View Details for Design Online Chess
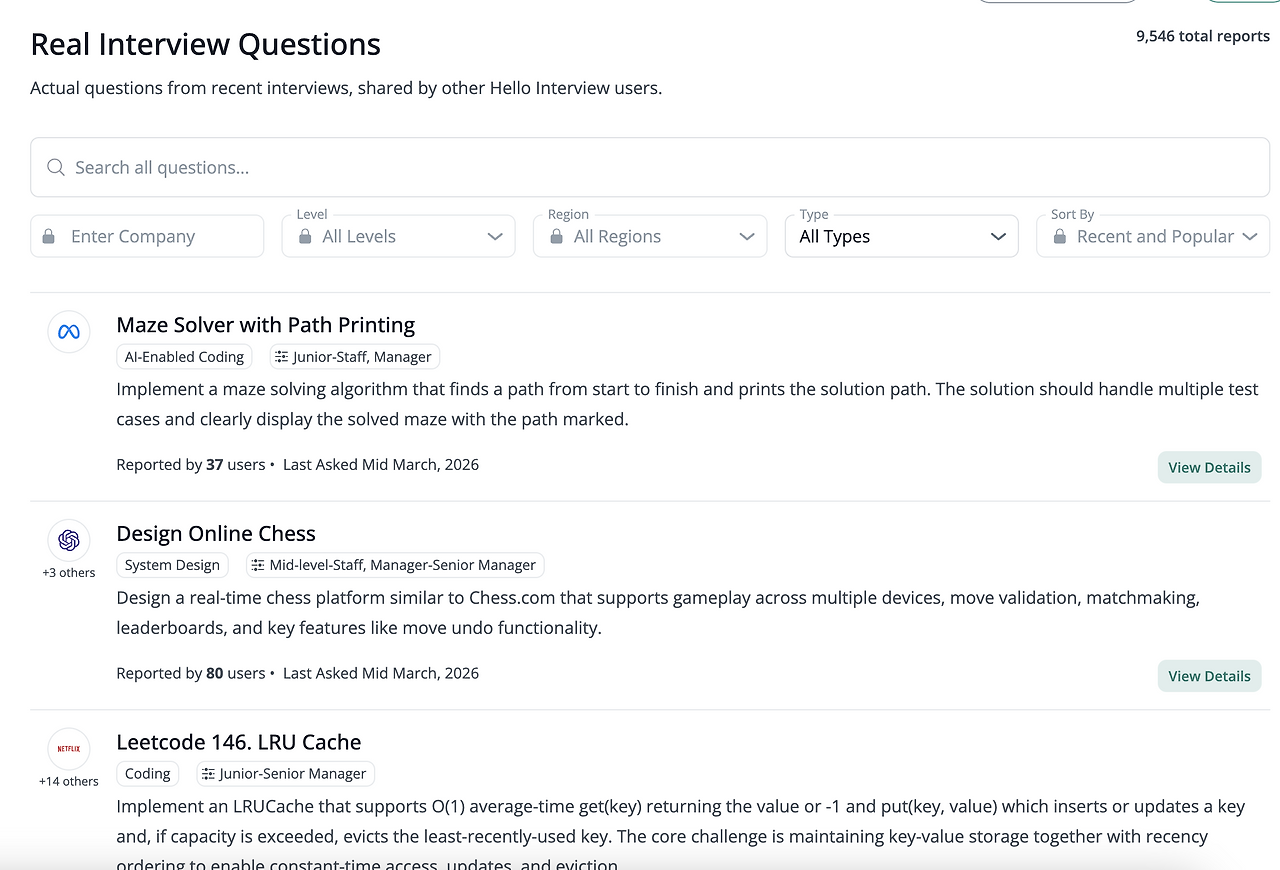The height and width of the screenshot is (870, 1280). pyautogui.click(x=1209, y=677)
